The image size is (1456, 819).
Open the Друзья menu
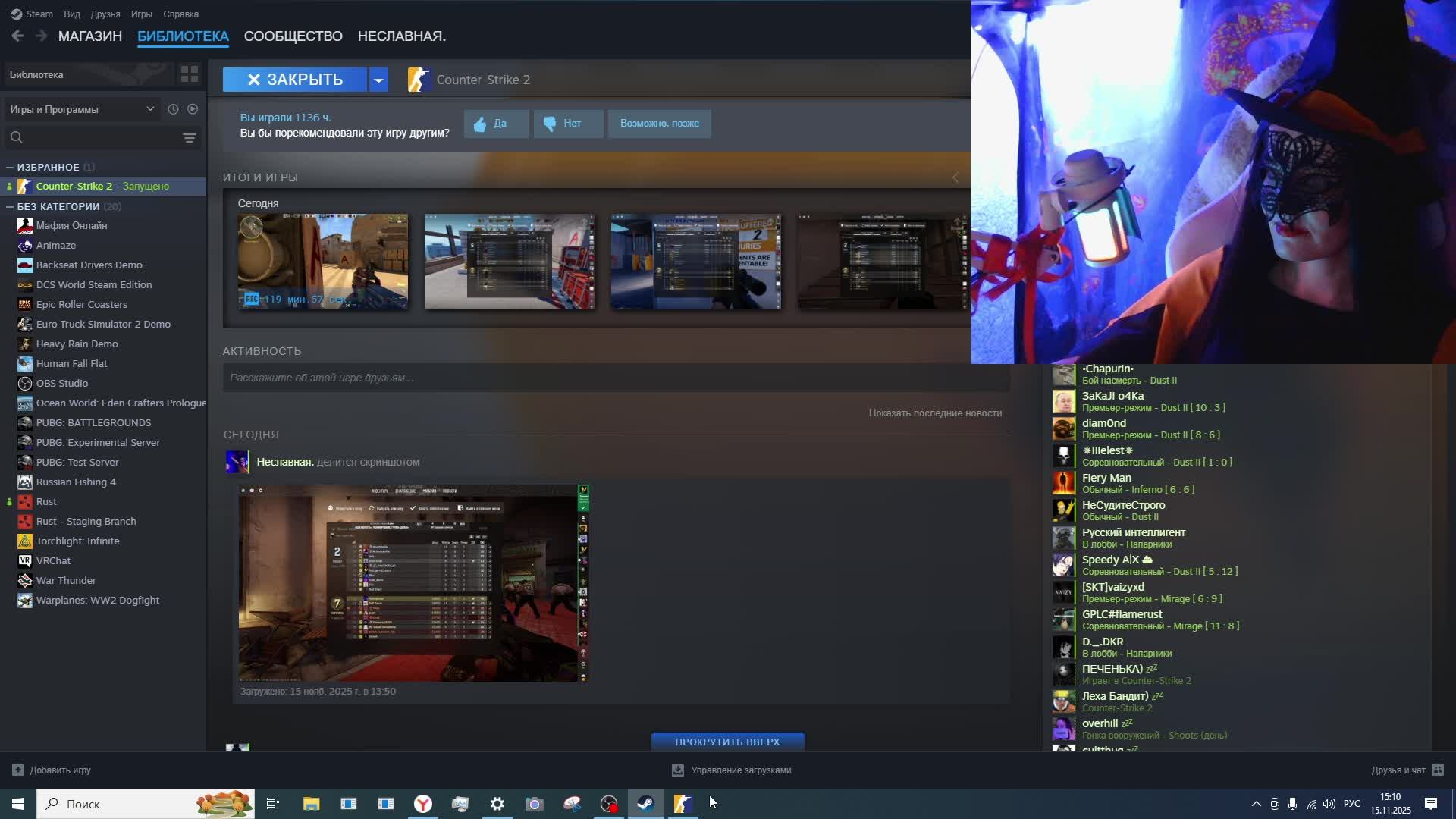tap(105, 14)
